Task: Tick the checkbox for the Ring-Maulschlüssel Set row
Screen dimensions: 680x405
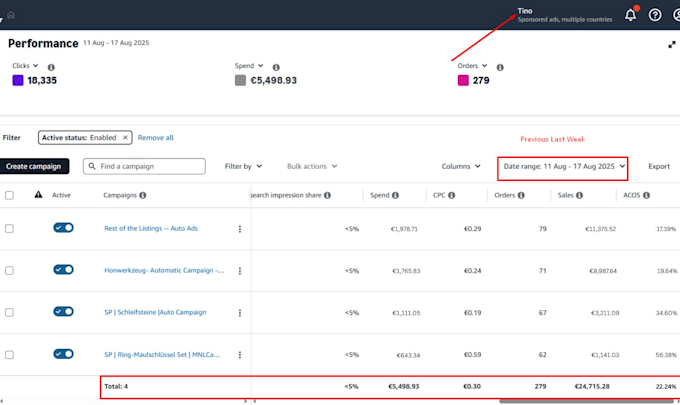Action: [x=9, y=355]
